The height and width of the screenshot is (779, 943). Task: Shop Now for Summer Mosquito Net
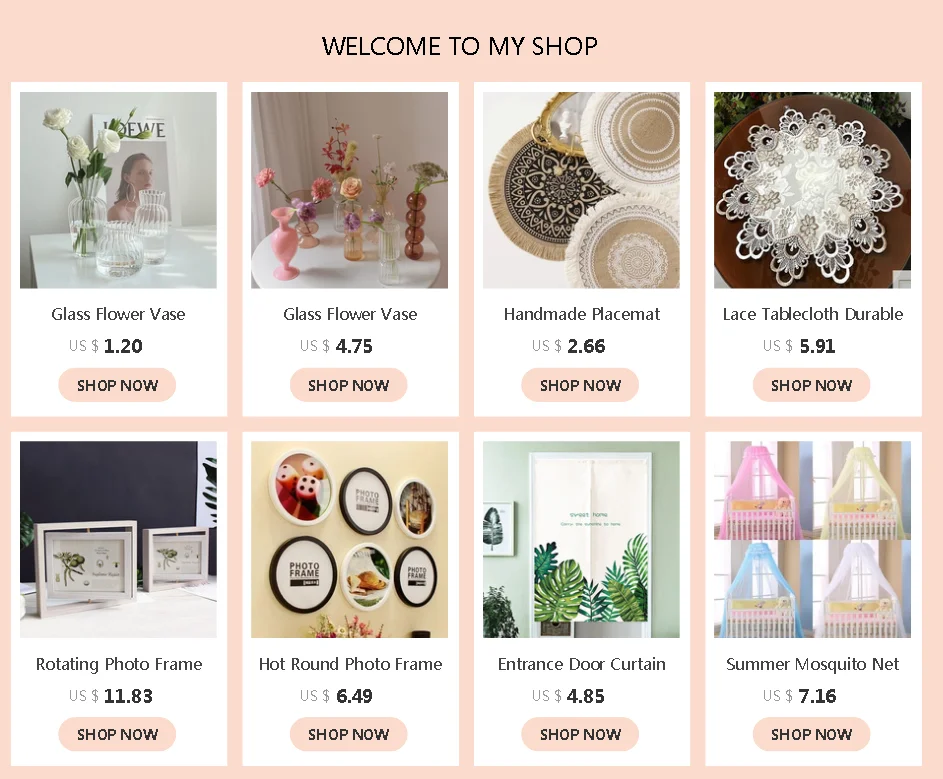coord(811,734)
